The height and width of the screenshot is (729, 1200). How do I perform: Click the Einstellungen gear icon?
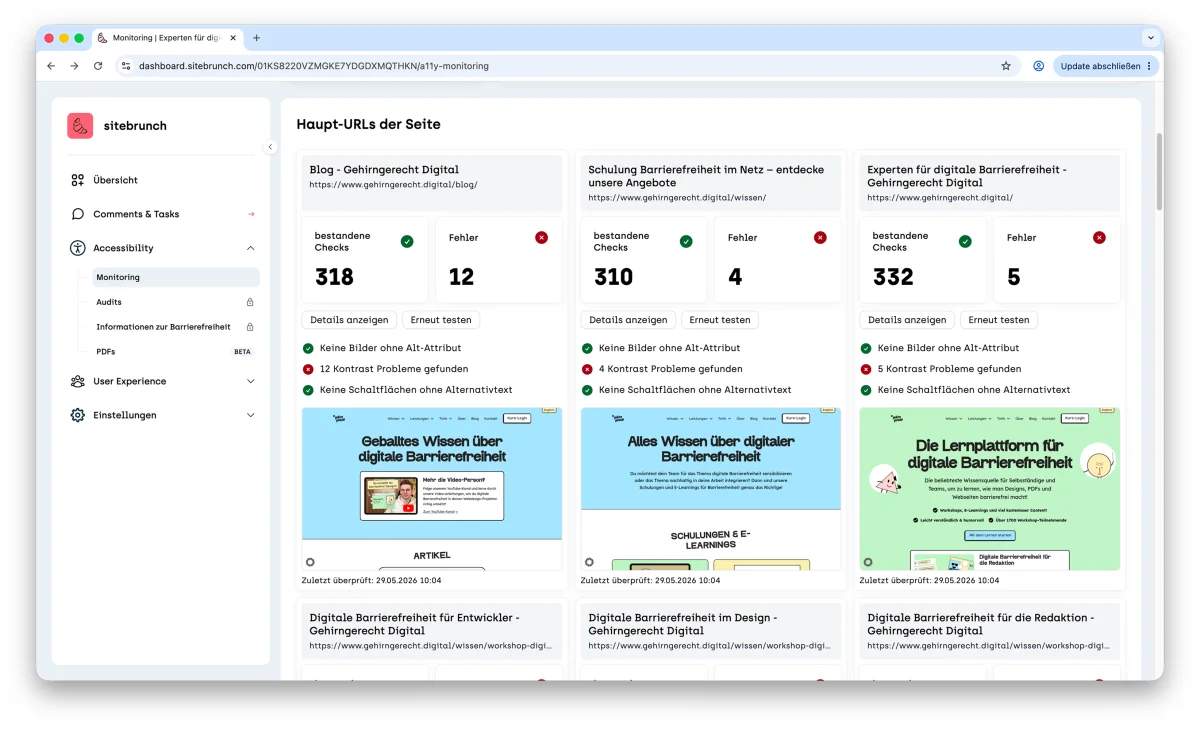[78, 415]
